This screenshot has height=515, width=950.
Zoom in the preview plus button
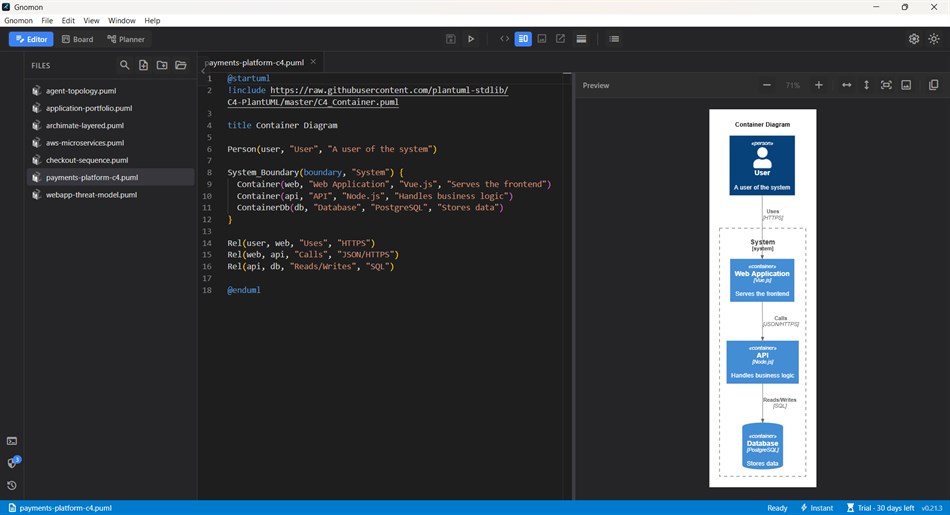[x=819, y=85]
